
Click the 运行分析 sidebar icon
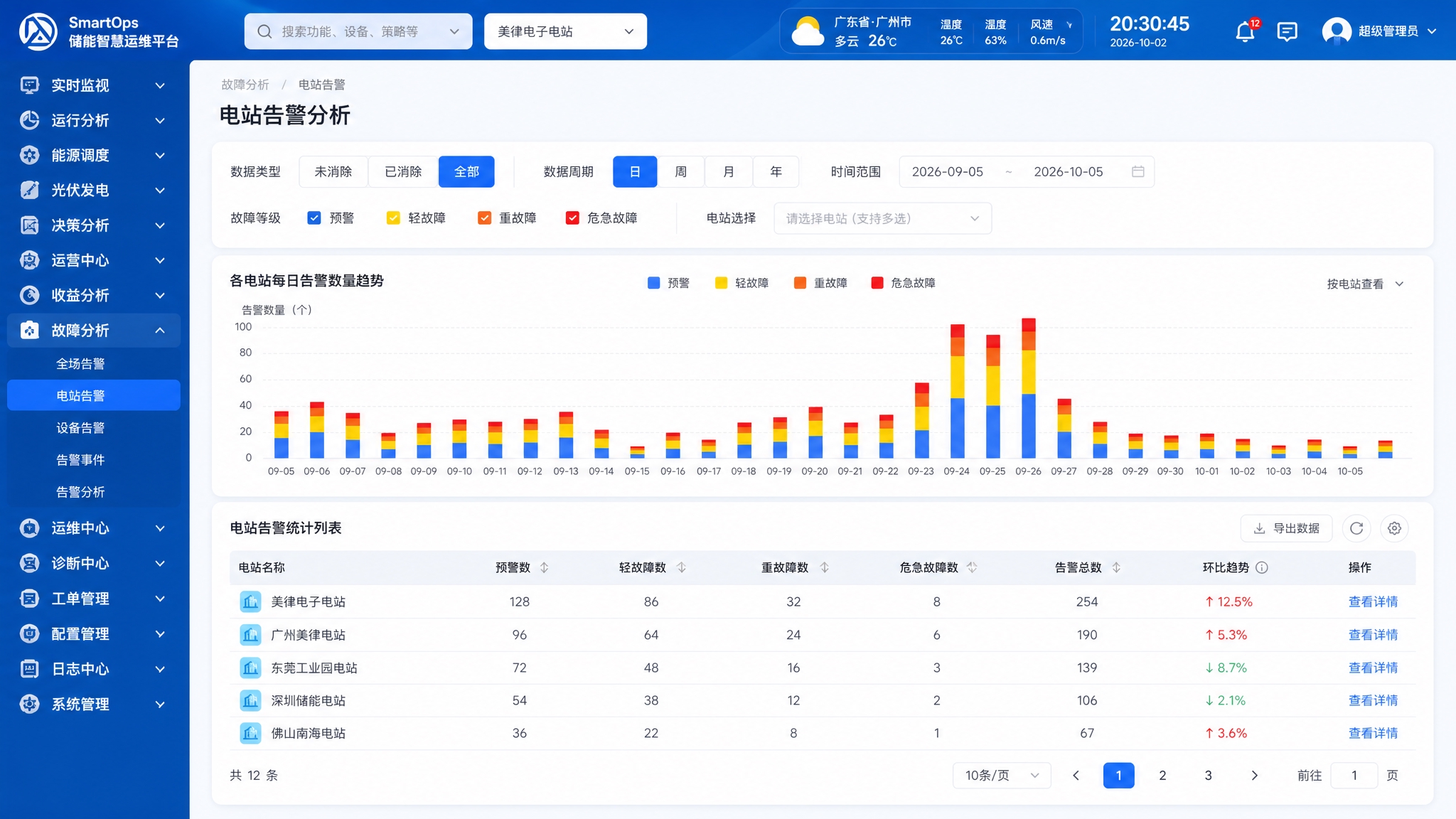pyautogui.click(x=29, y=120)
